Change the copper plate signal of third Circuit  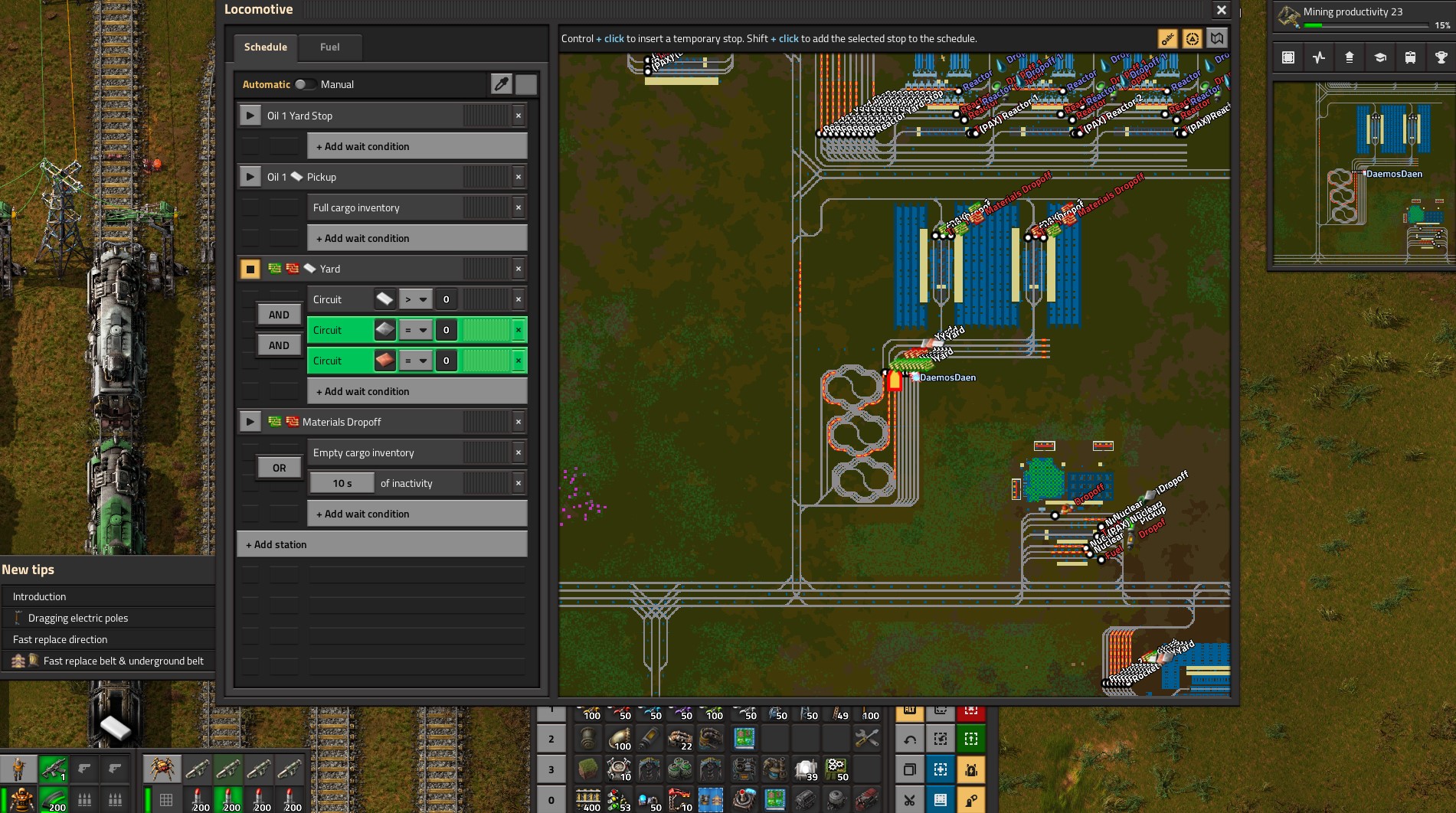click(x=384, y=361)
